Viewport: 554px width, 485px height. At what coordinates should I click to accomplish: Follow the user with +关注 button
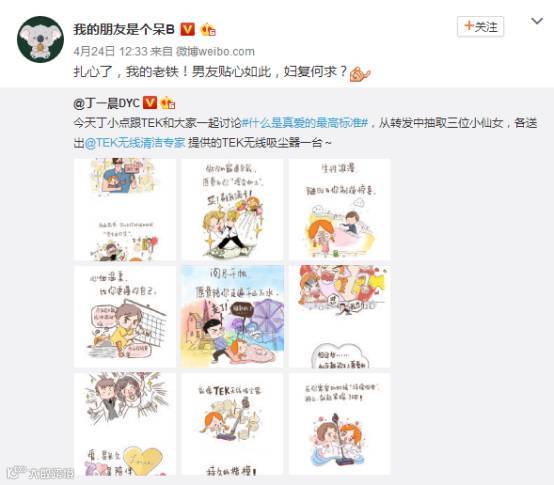pos(481,26)
